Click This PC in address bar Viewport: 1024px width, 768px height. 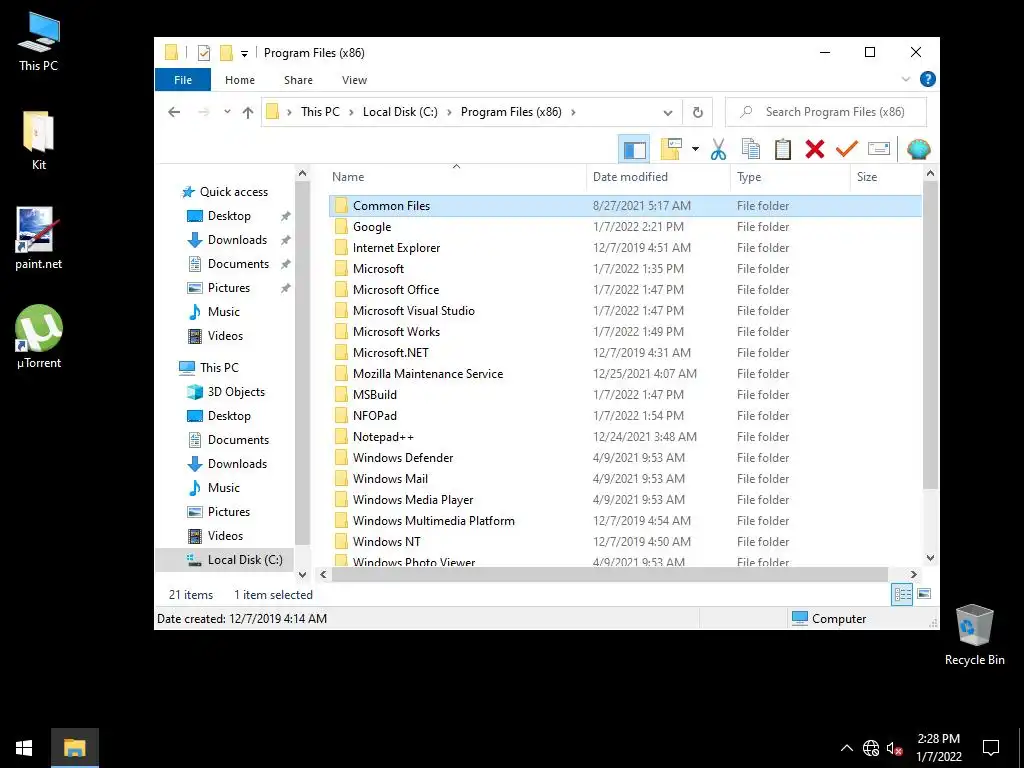pyautogui.click(x=320, y=112)
